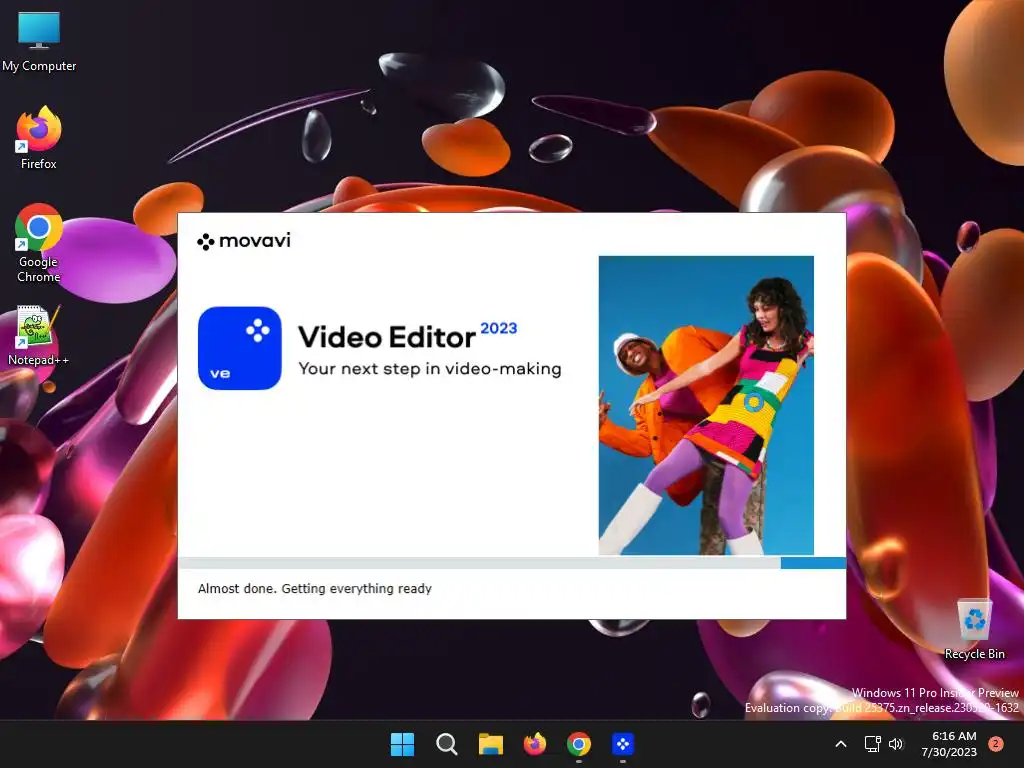Expand the hidden system tray icons
Image resolution: width=1024 pixels, height=768 pixels.
[841, 744]
